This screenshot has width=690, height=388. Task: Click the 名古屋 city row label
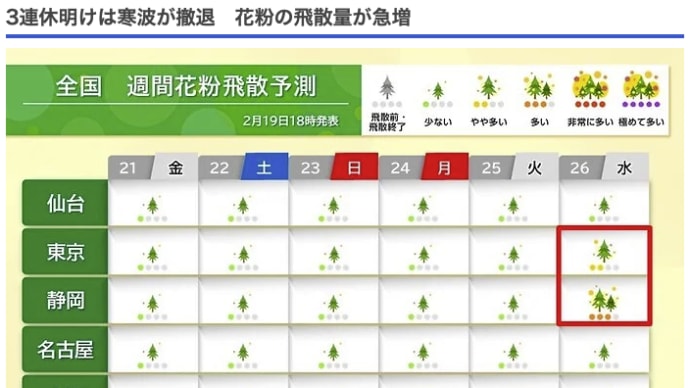65,350
